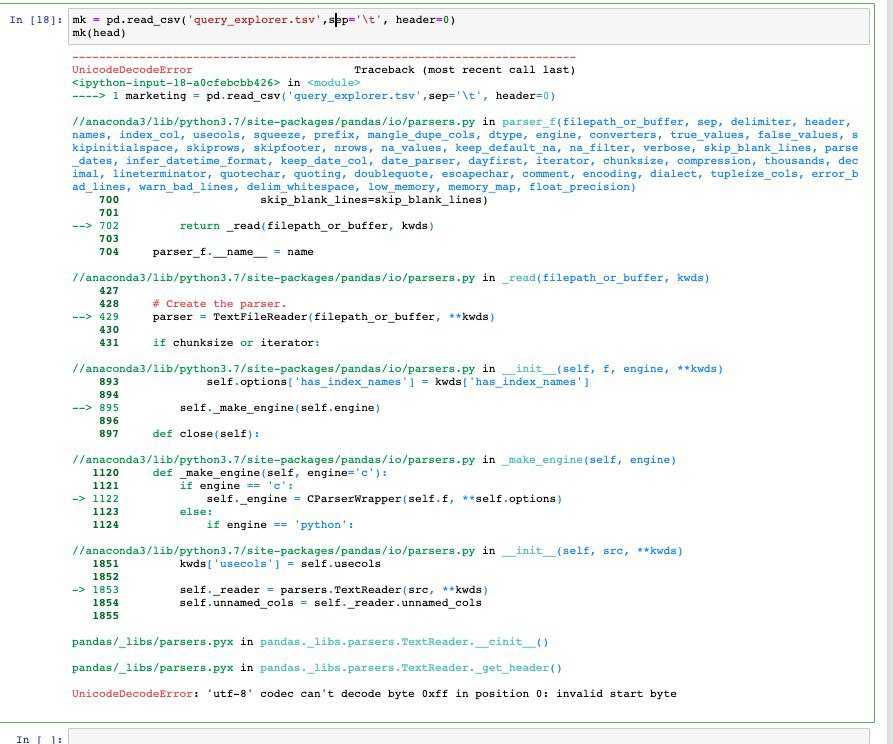893x744 pixels.
Task: Click the 'marketing = pd.read_csv' traceback line
Action: 340,96
